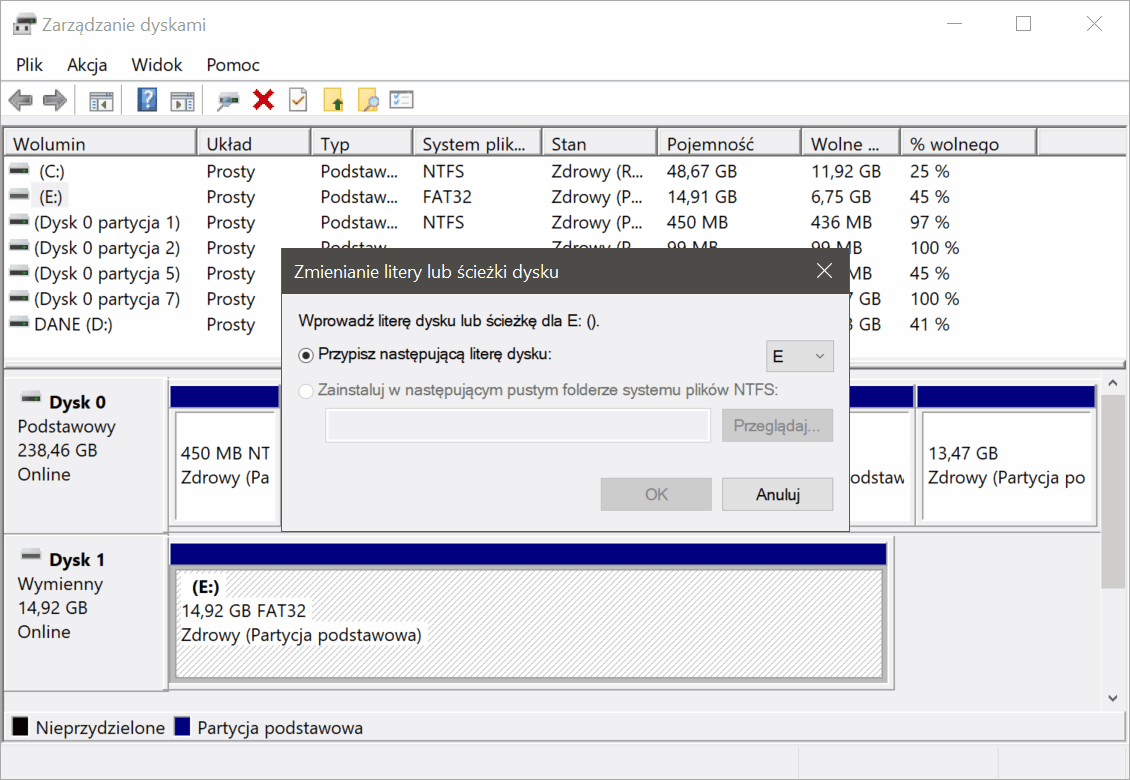Click the scrollbar down arrow in disk pane

click(1113, 698)
